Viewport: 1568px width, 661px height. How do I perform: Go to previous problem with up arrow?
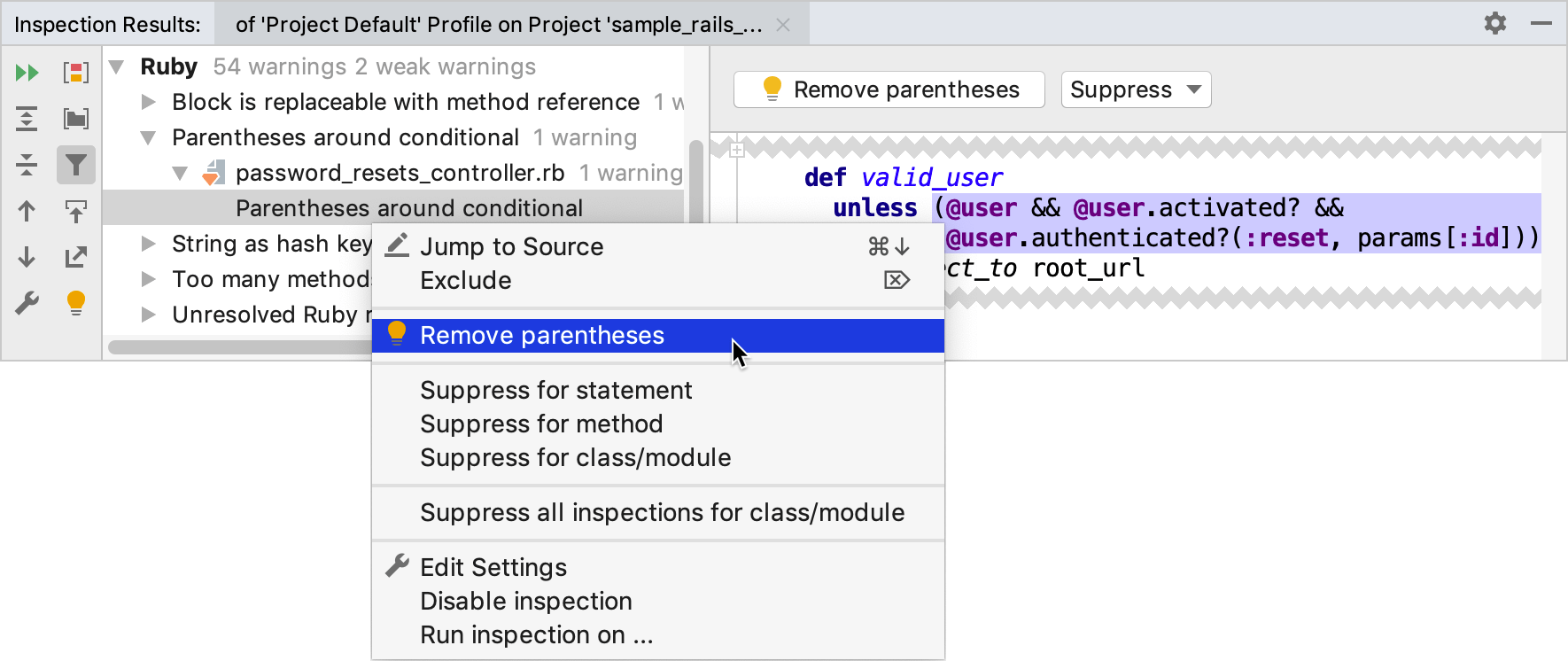click(27, 211)
